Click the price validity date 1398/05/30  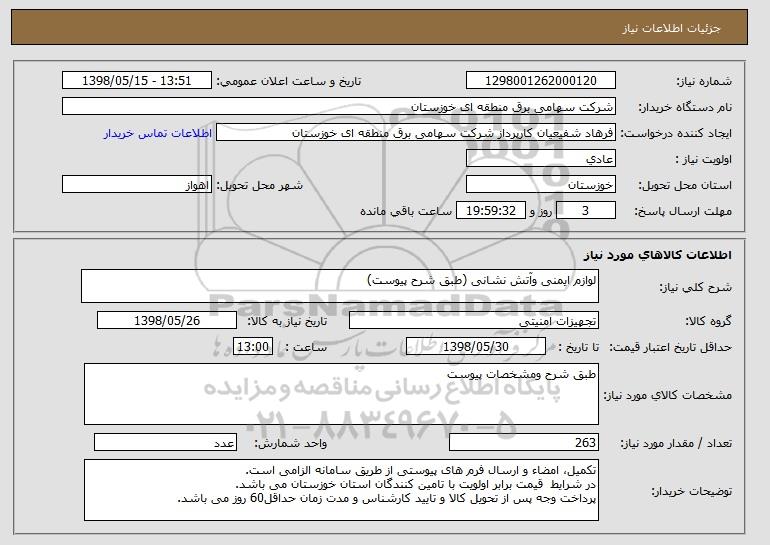pos(476,347)
